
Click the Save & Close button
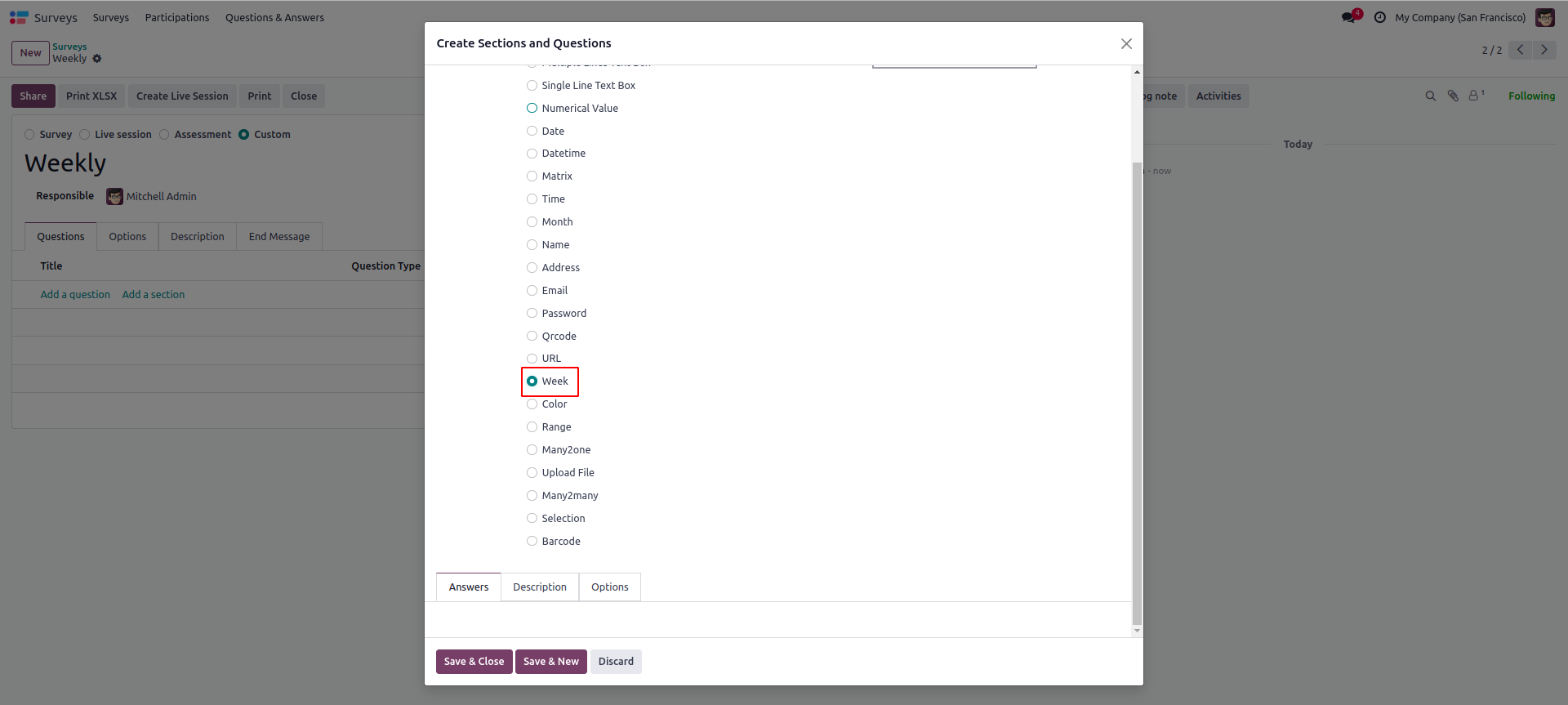coord(474,661)
